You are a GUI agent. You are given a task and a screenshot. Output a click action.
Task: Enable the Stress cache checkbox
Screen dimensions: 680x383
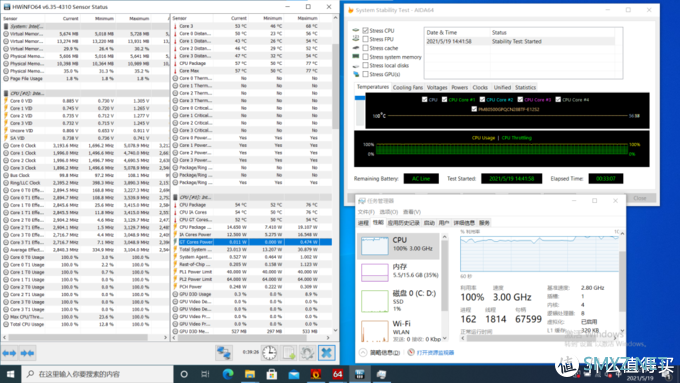[x=366, y=48]
